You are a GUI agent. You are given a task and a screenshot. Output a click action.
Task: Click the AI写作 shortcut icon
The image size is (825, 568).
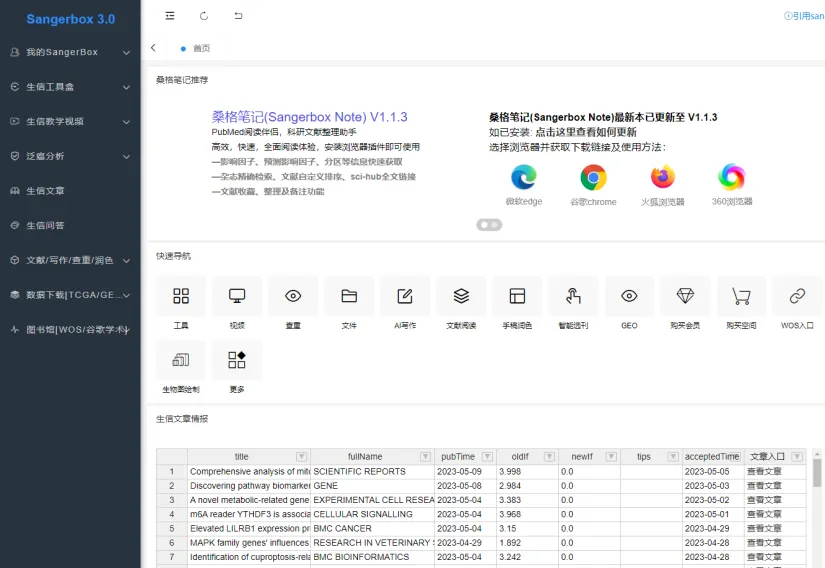(x=405, y=297)
